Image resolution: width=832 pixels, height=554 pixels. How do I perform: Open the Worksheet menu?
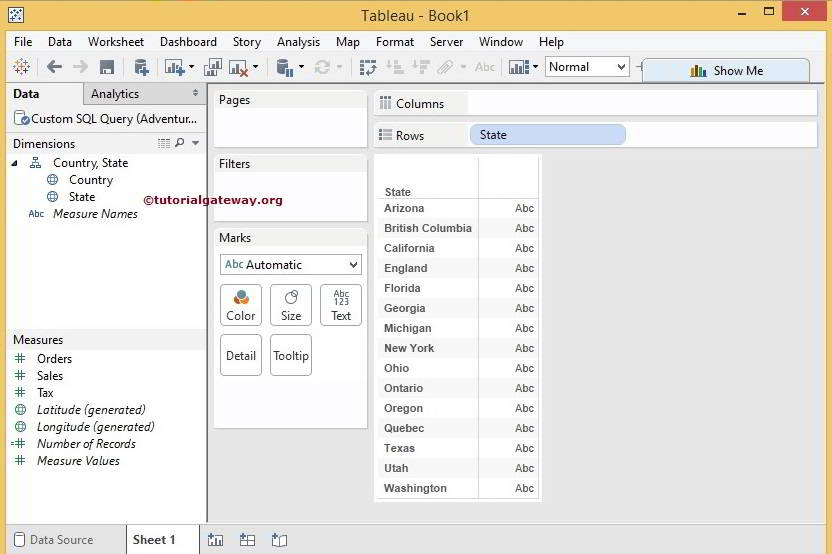pos(116,42)
